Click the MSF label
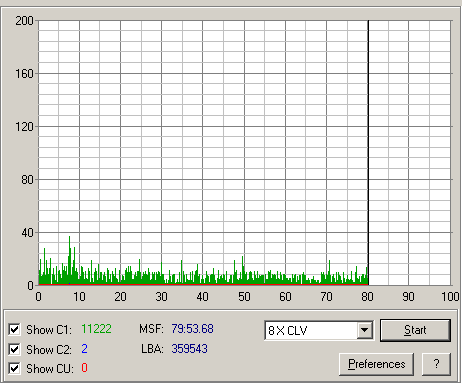The height and width of the screenshot is (384, 462). [x=152, y=329]
